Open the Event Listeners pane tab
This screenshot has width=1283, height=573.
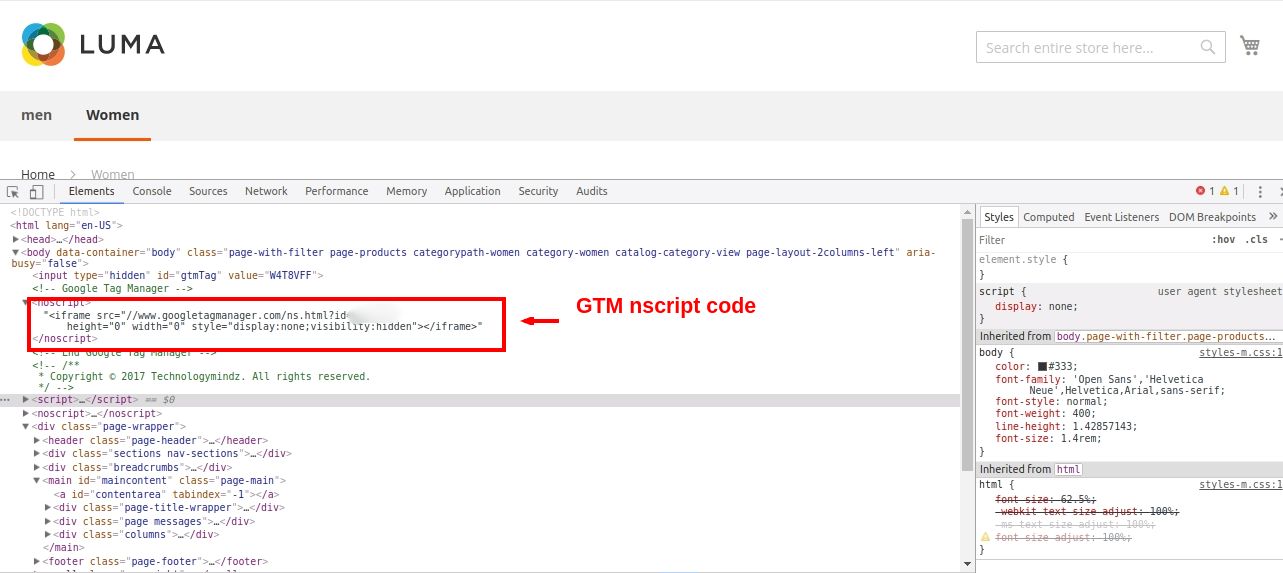1121,217
